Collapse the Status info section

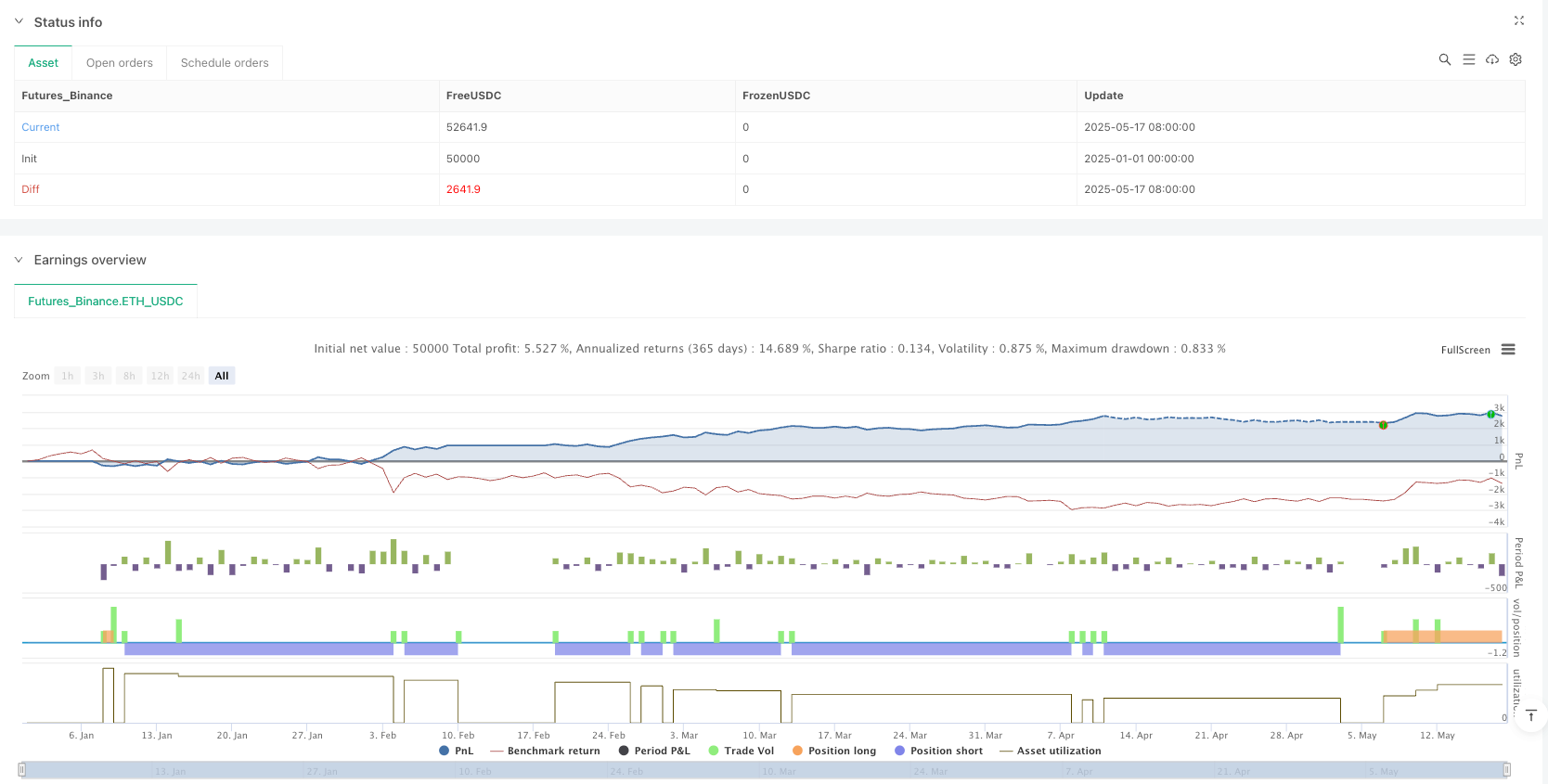(19, 21)
